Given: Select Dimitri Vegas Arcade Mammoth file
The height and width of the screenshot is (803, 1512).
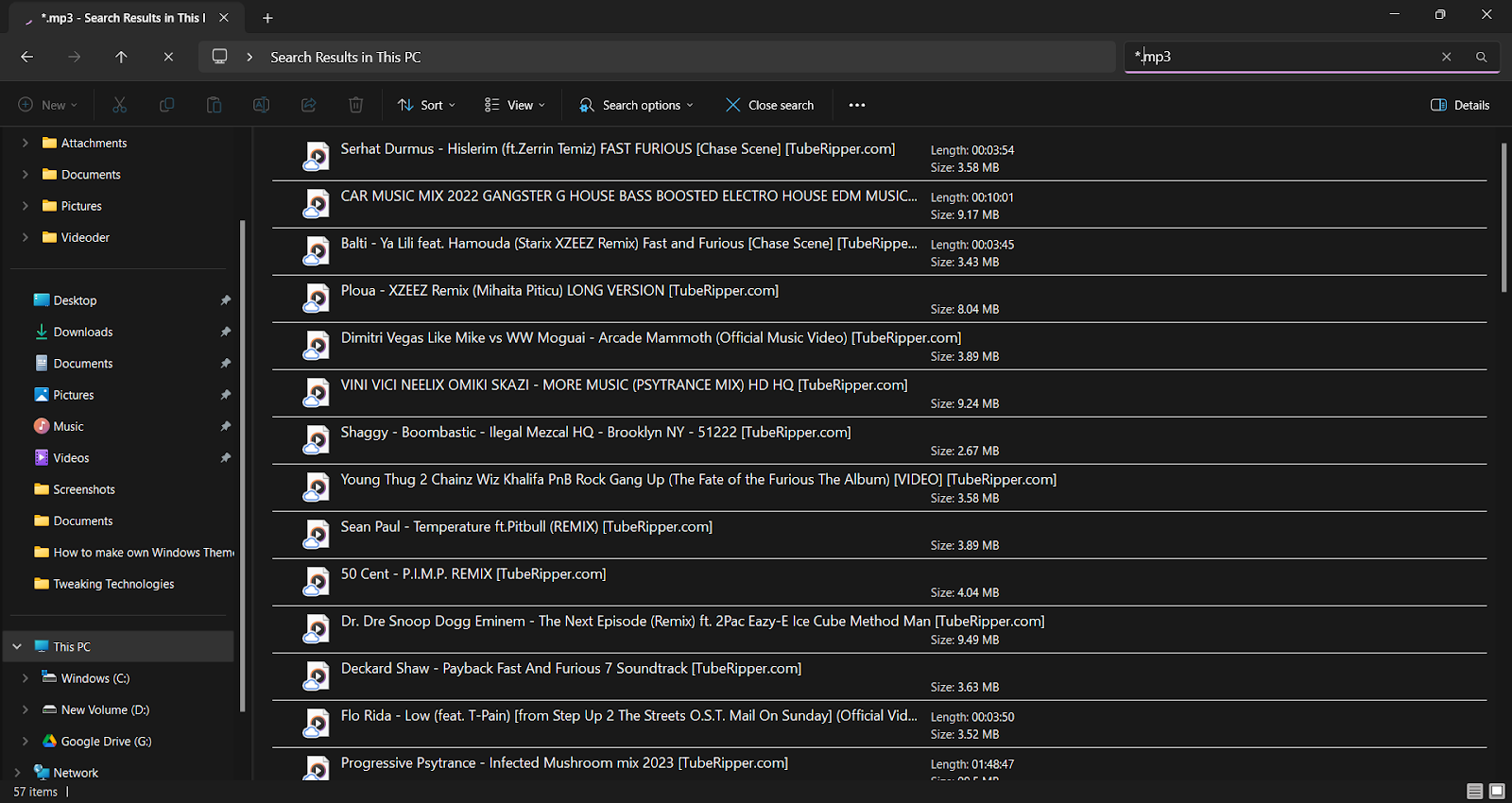Looking at the screenshot, I should (879, 346).
